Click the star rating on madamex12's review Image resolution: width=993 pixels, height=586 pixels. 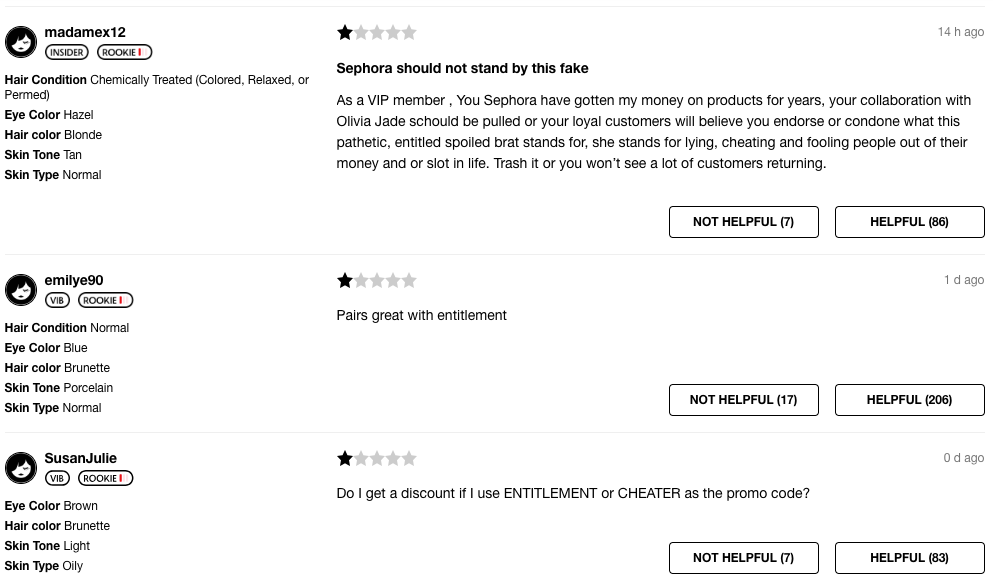pyautogui.click(x=376, y=32)
